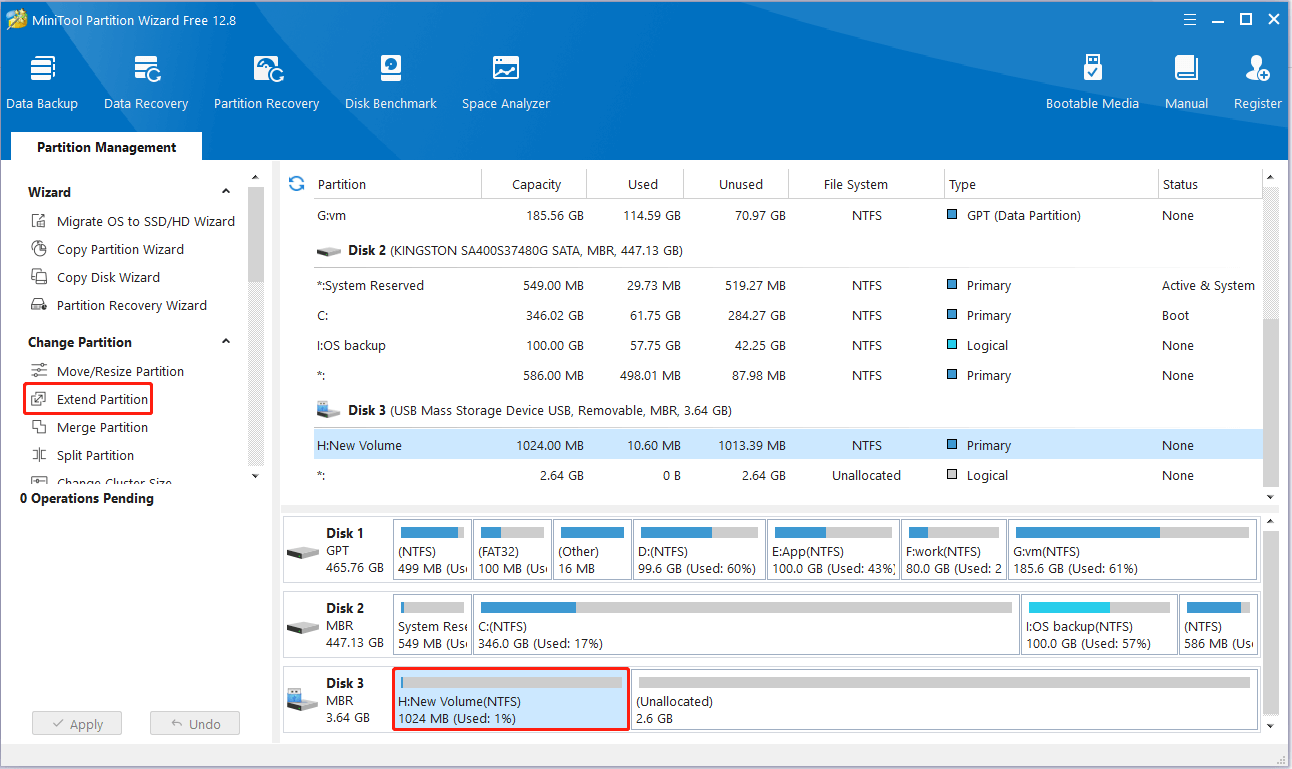
Task: Select D:(NTFS) block in Disk 1 map
Action: click(x=700, y=549)
